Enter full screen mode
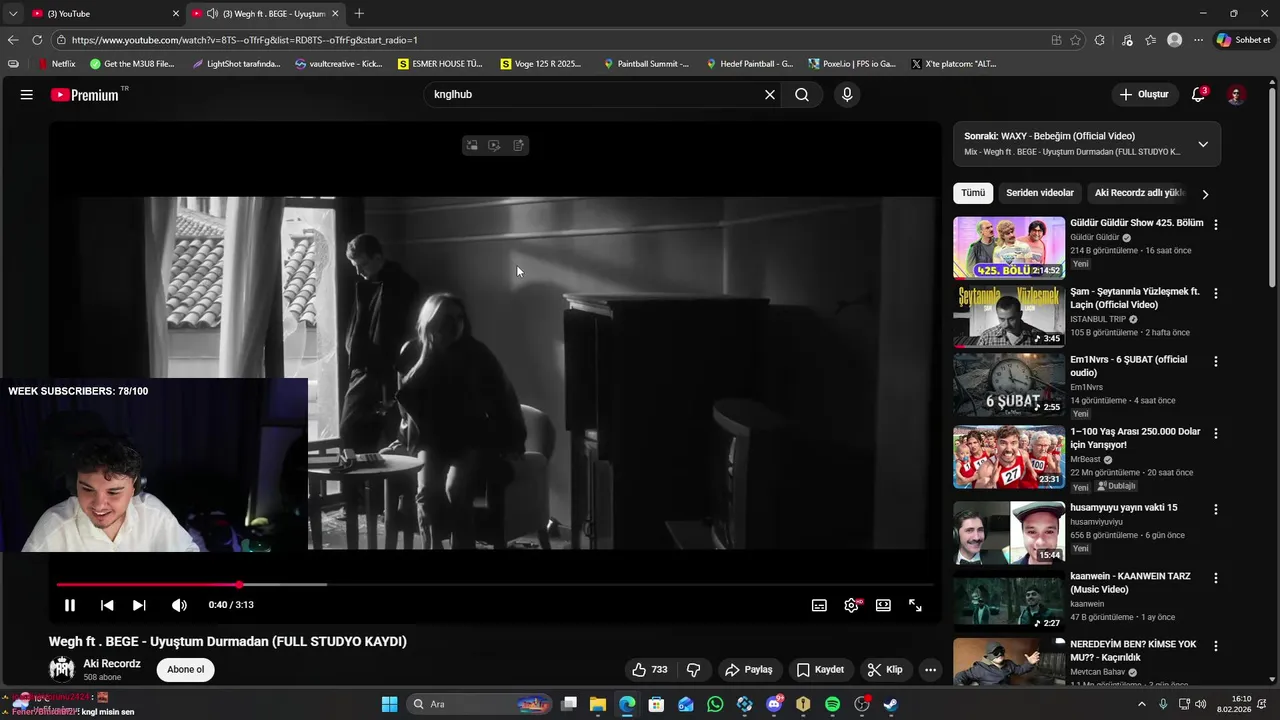This screenshot has height=720, width=1280. click(x=915, y=605)
